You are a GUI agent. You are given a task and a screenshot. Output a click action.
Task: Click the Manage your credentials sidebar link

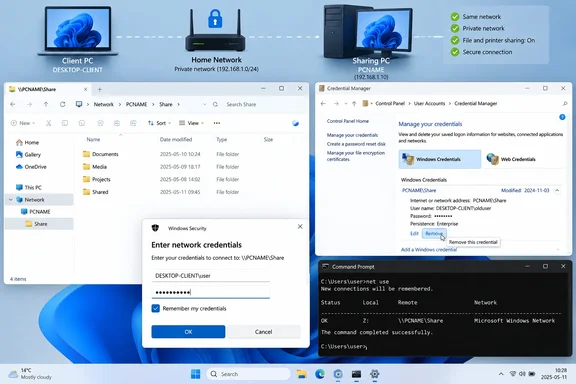coord(352,135)
